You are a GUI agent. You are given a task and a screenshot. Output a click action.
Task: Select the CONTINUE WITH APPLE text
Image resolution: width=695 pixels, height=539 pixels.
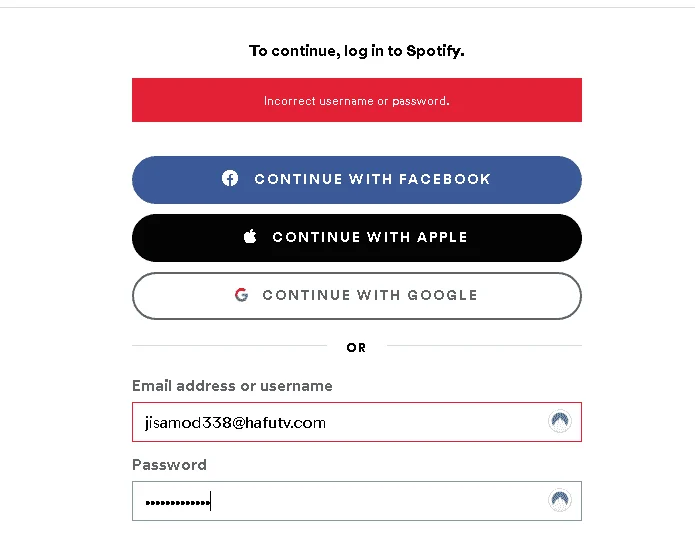(370, 237)
